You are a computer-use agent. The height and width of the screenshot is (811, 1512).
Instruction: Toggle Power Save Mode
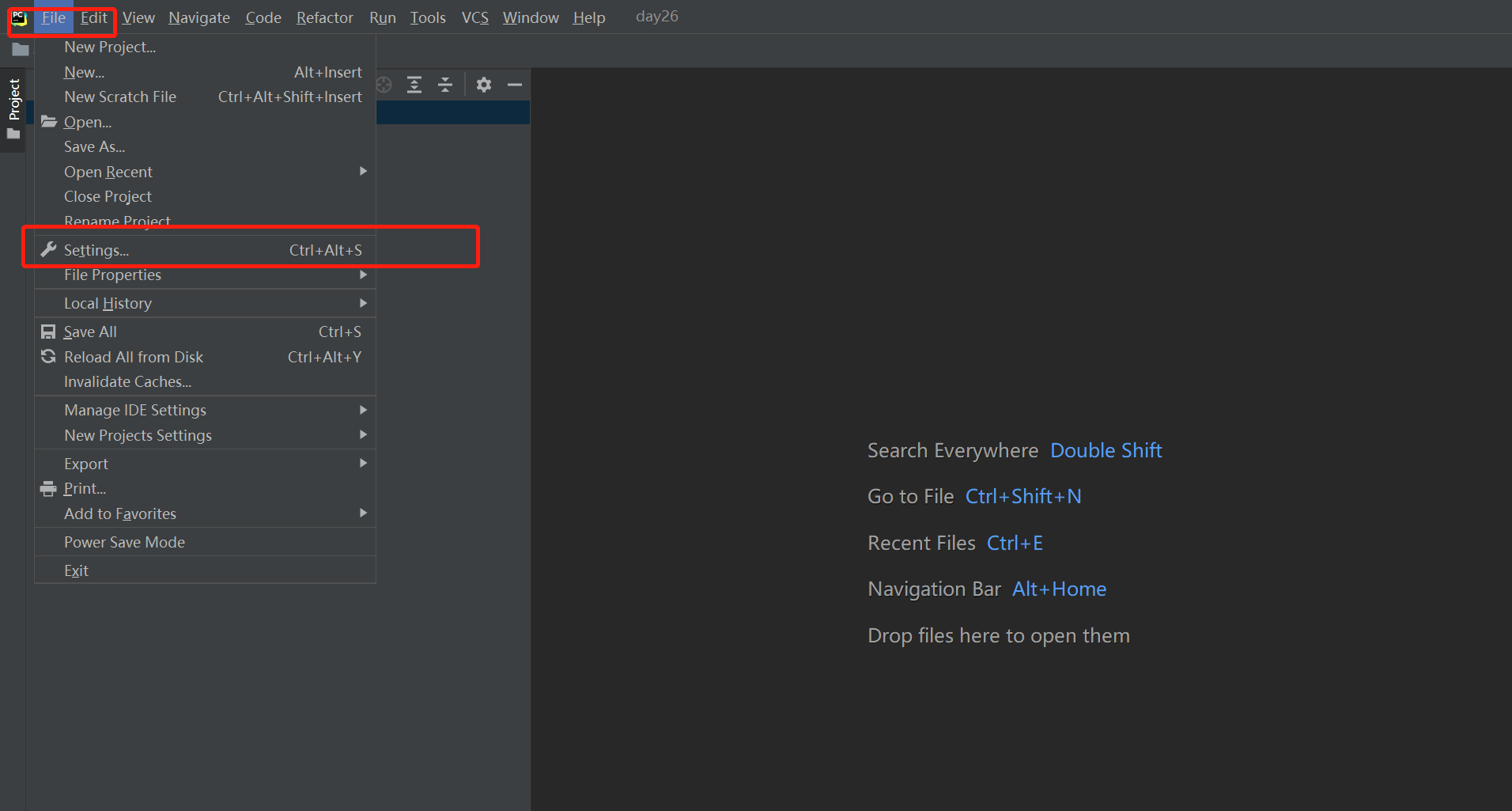point(124,542)
